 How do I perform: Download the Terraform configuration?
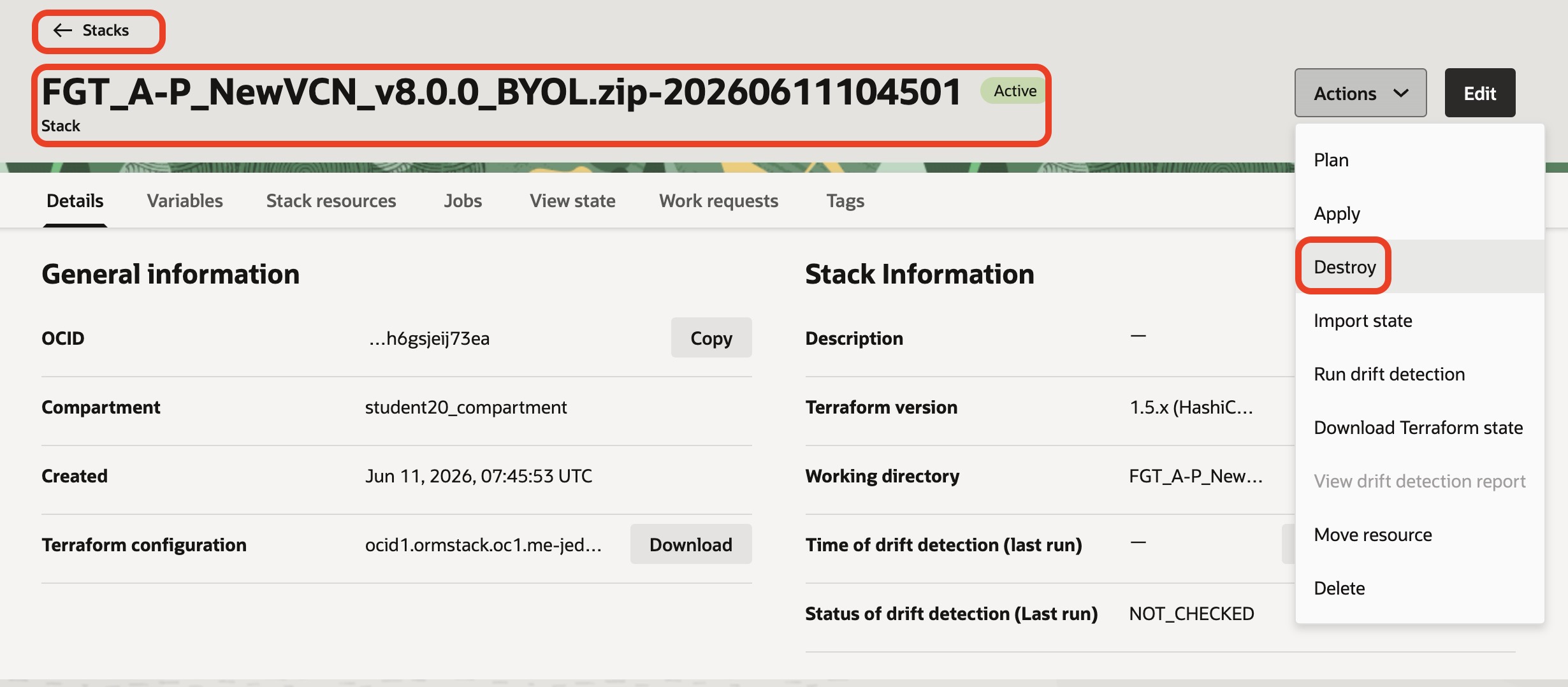point(691,544)
